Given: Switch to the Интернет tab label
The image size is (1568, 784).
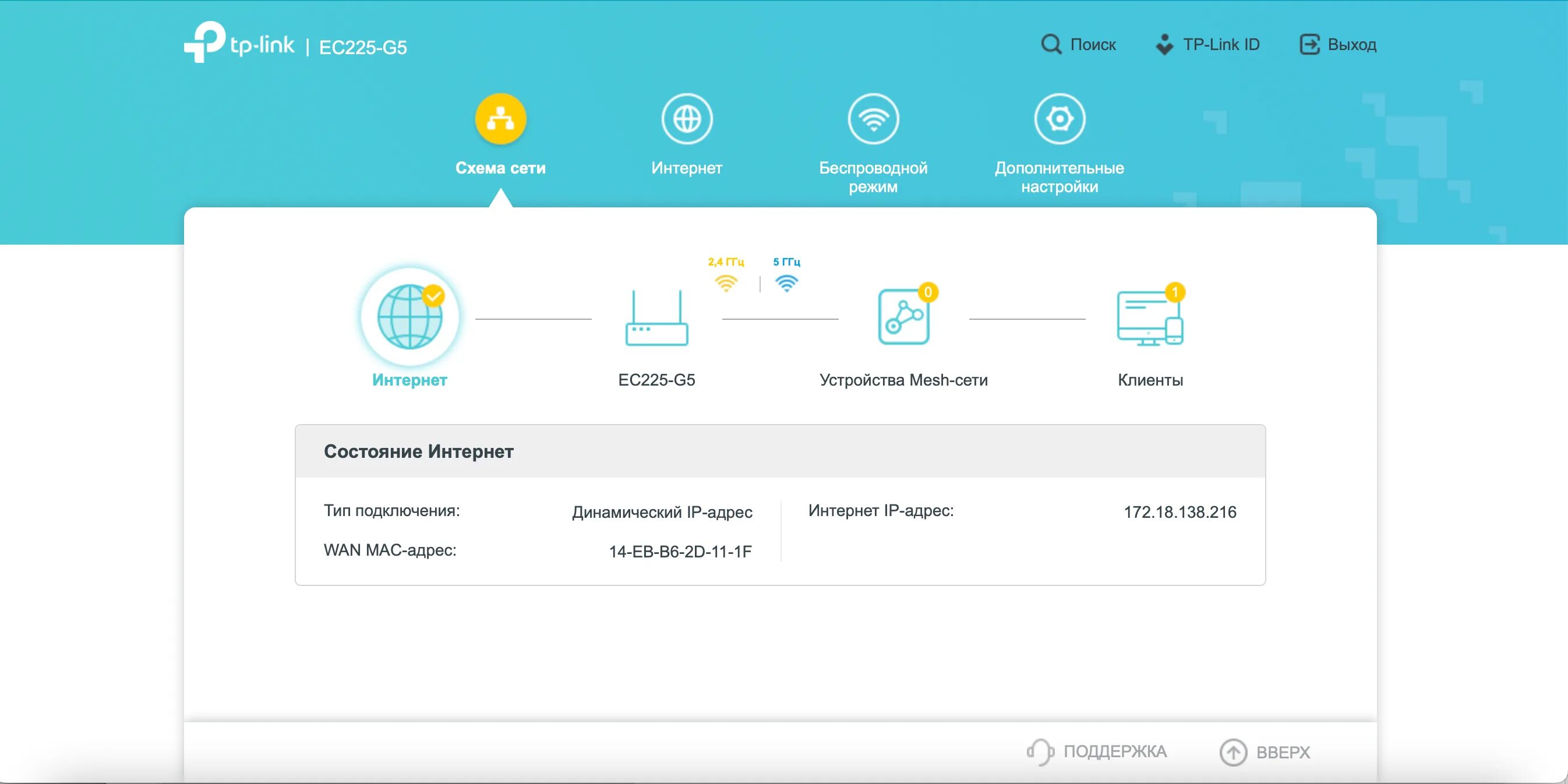Looking at the screenshot, I should 687,168.
